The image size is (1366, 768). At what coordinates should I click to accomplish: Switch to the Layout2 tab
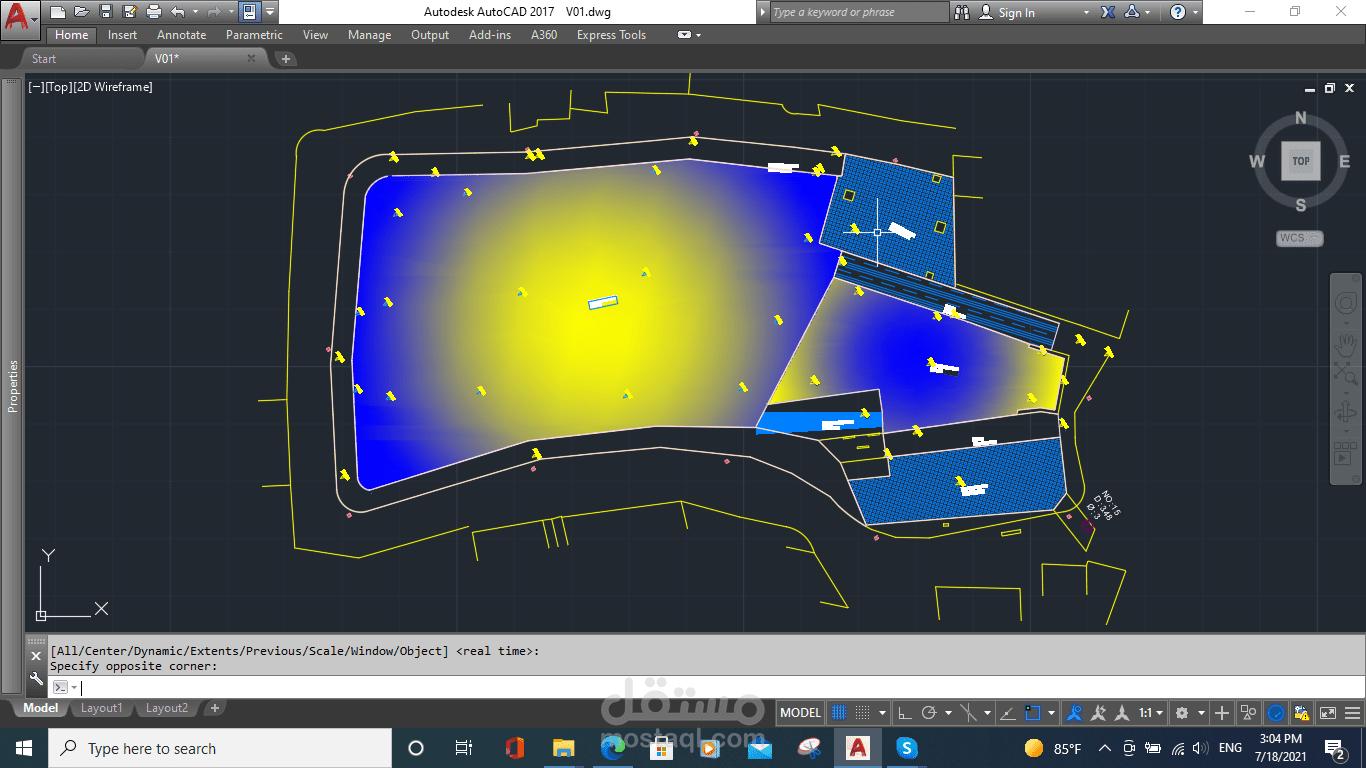pyautogui.click(x=166, y=708)
